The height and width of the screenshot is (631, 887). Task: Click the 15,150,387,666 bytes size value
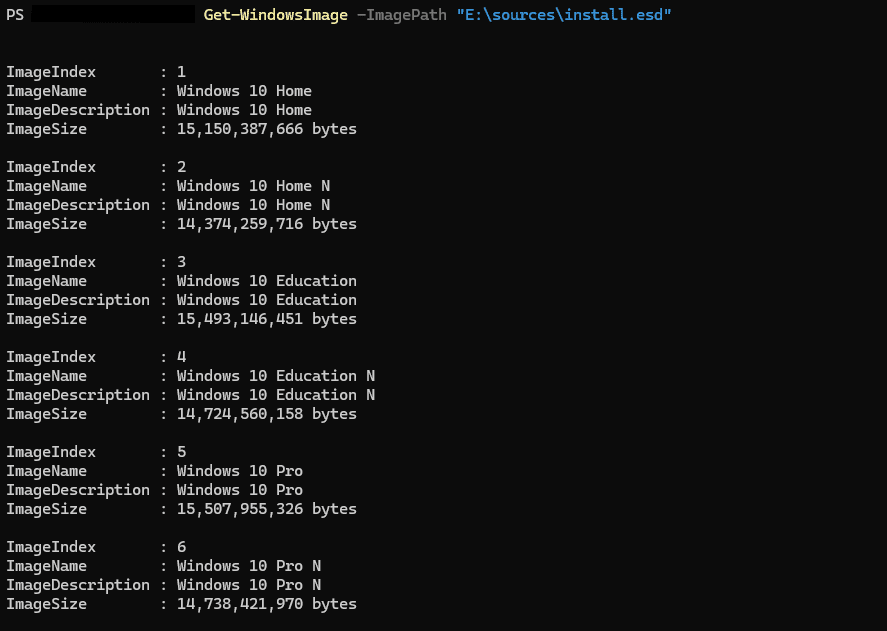(266, 129)
